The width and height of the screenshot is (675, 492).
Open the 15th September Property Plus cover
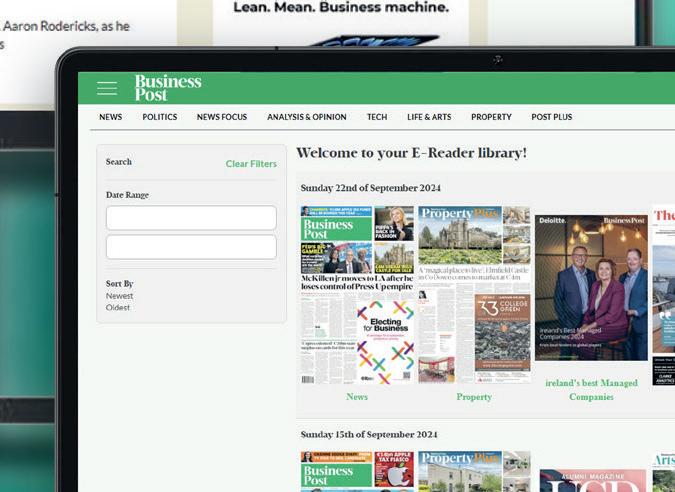coord(474,471)
